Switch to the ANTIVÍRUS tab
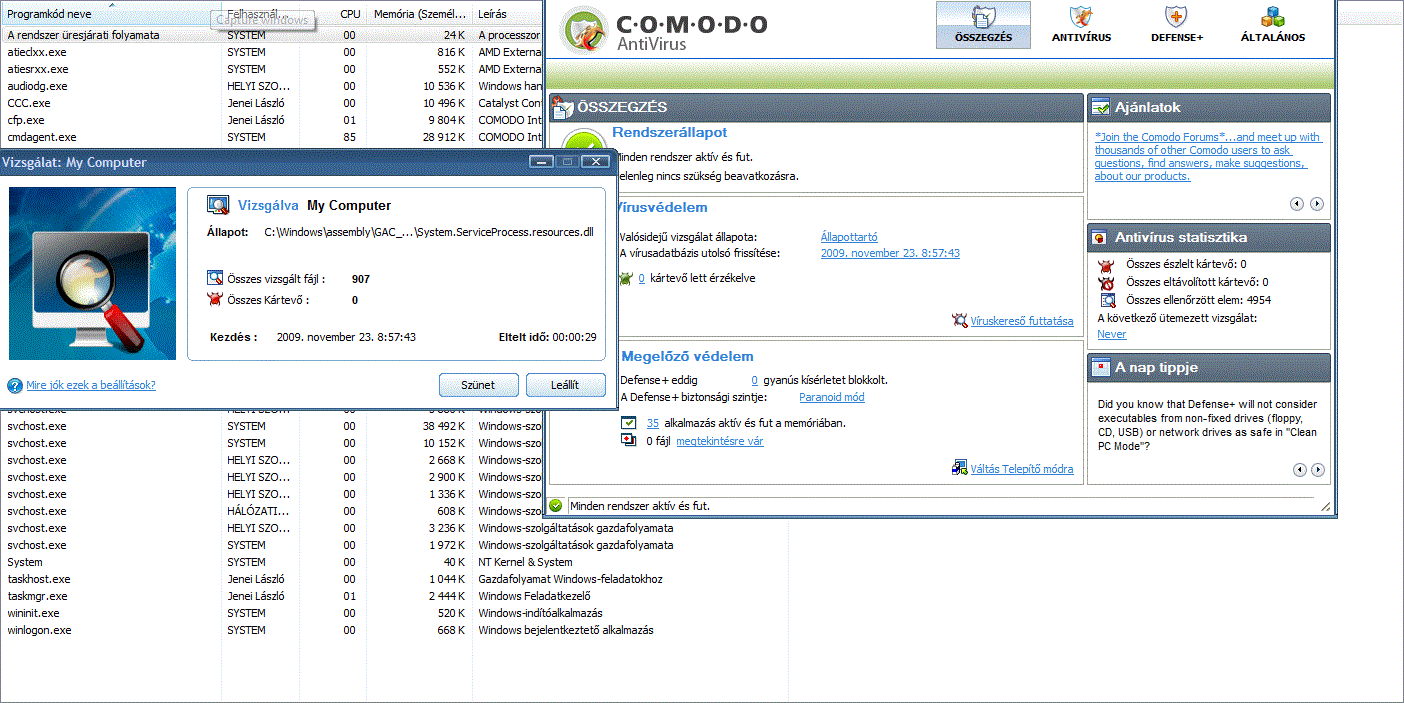 (1081, 25)
